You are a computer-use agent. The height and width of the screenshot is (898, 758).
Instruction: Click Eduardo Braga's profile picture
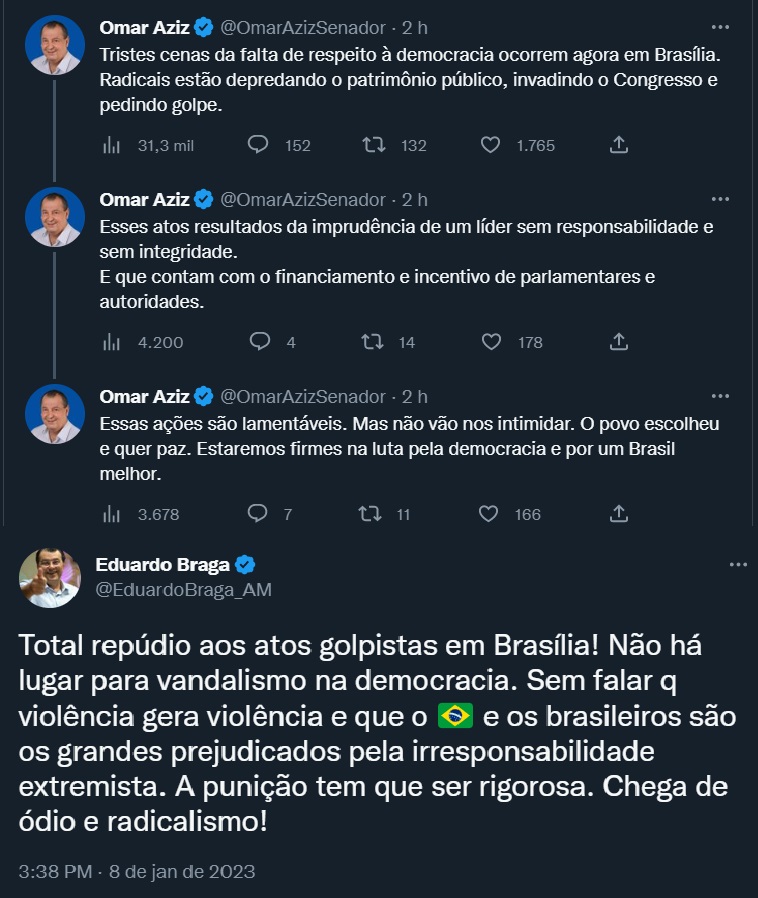click(49, 578)
